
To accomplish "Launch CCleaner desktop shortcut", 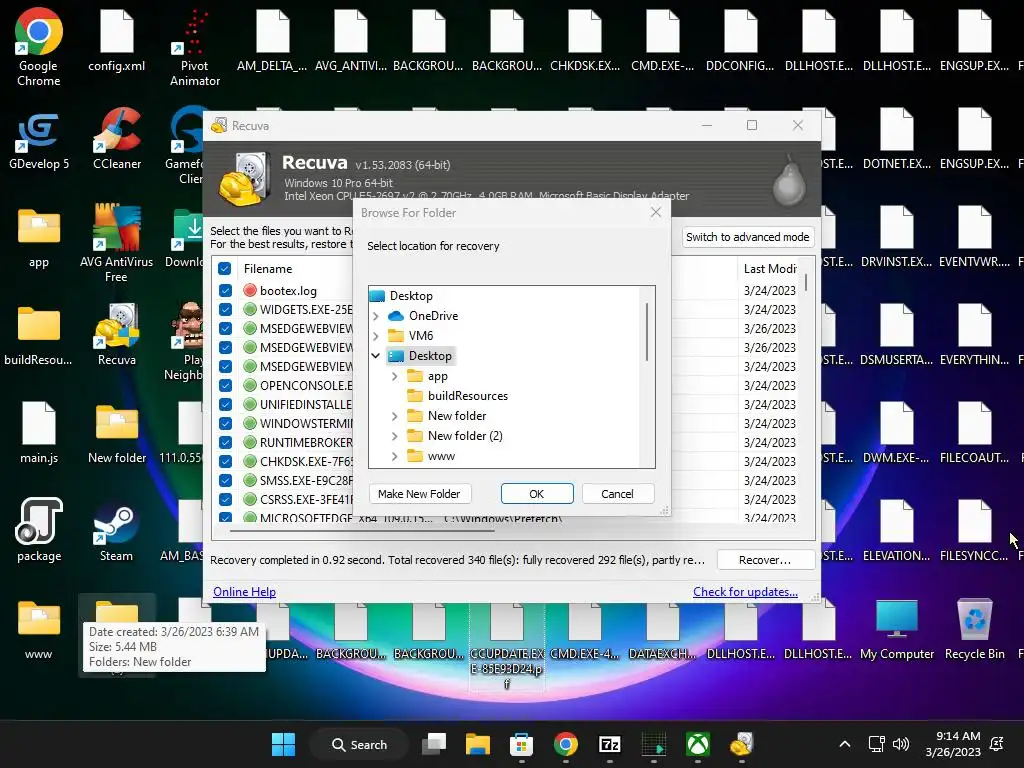I will [116, 140].
